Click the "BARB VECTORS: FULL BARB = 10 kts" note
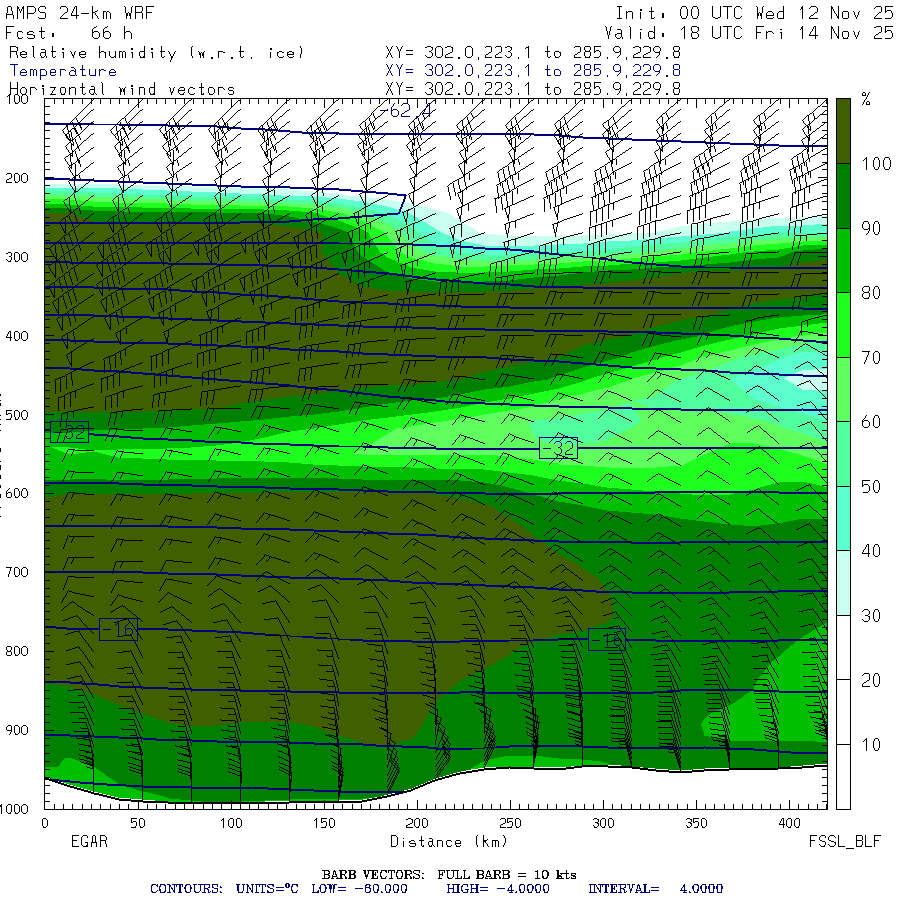Screen dimensions: 900x900 [x=449, y=875]
